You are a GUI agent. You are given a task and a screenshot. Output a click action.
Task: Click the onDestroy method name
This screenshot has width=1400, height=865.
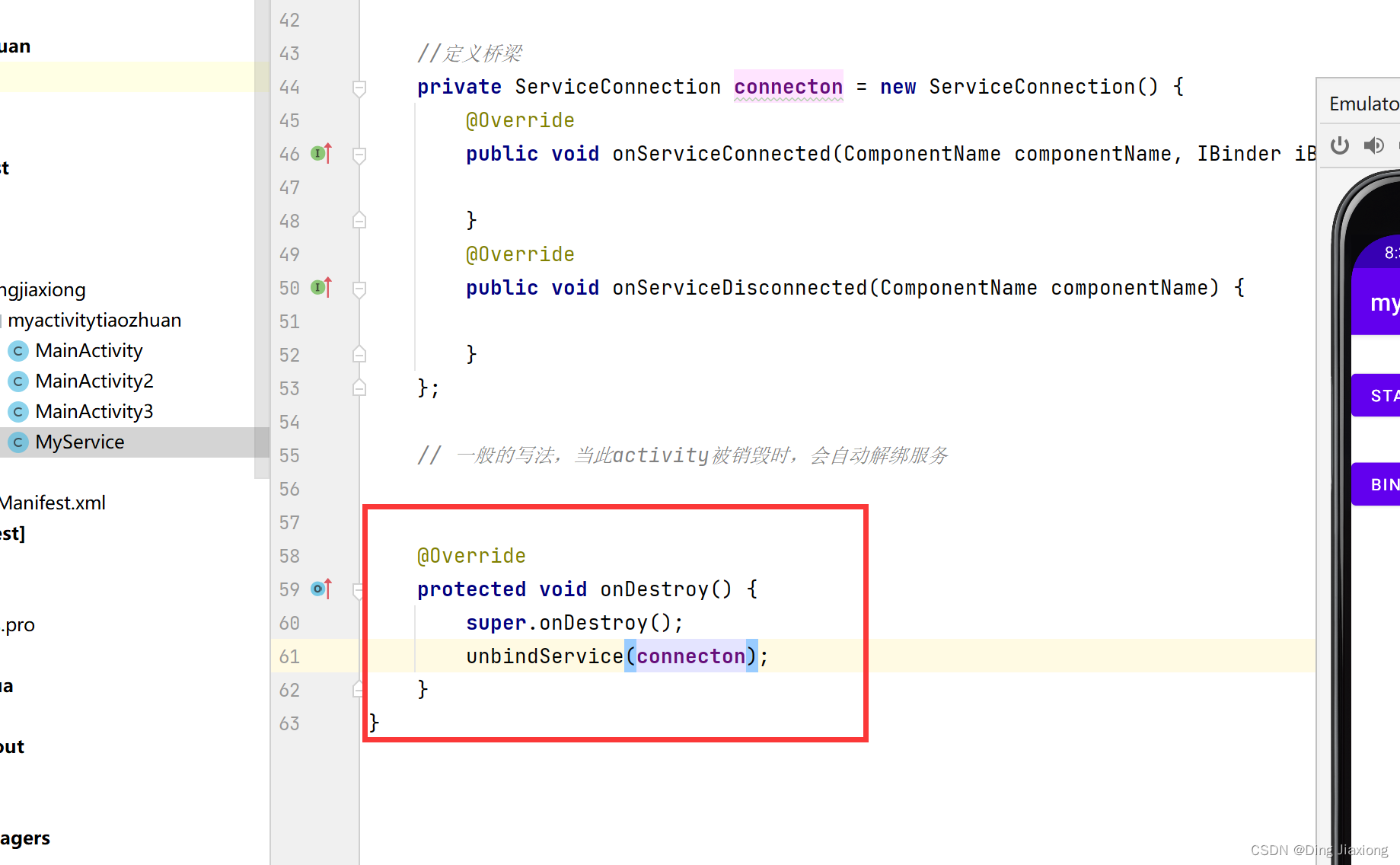(654, 589)
